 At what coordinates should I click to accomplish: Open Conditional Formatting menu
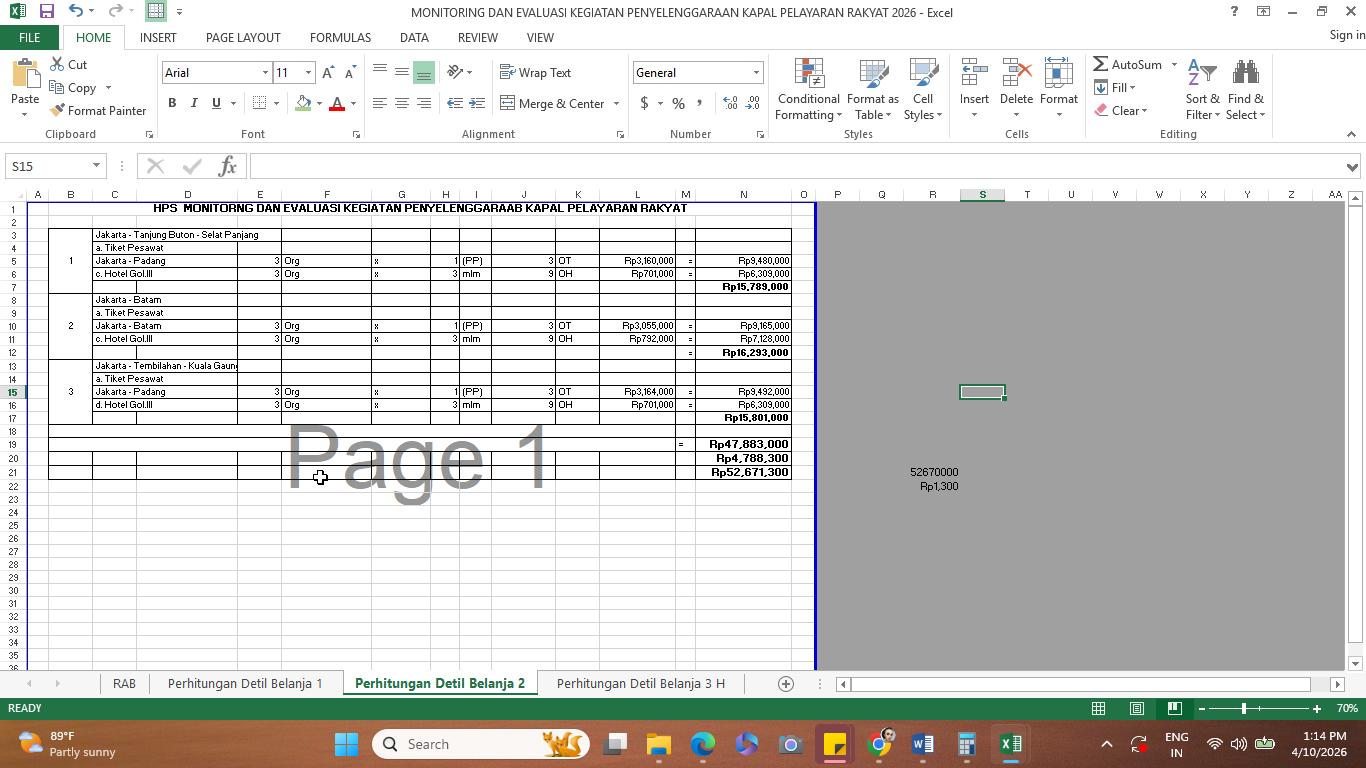(808, 89)
